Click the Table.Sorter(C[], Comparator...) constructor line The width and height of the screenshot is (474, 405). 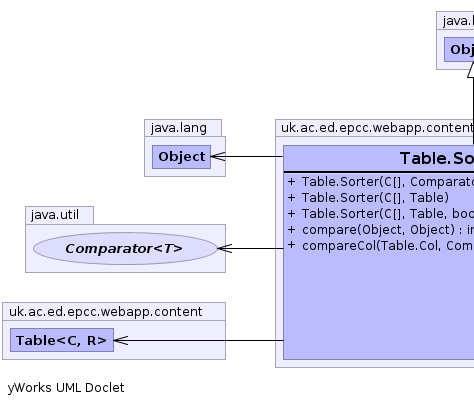(x=380, y=182)
